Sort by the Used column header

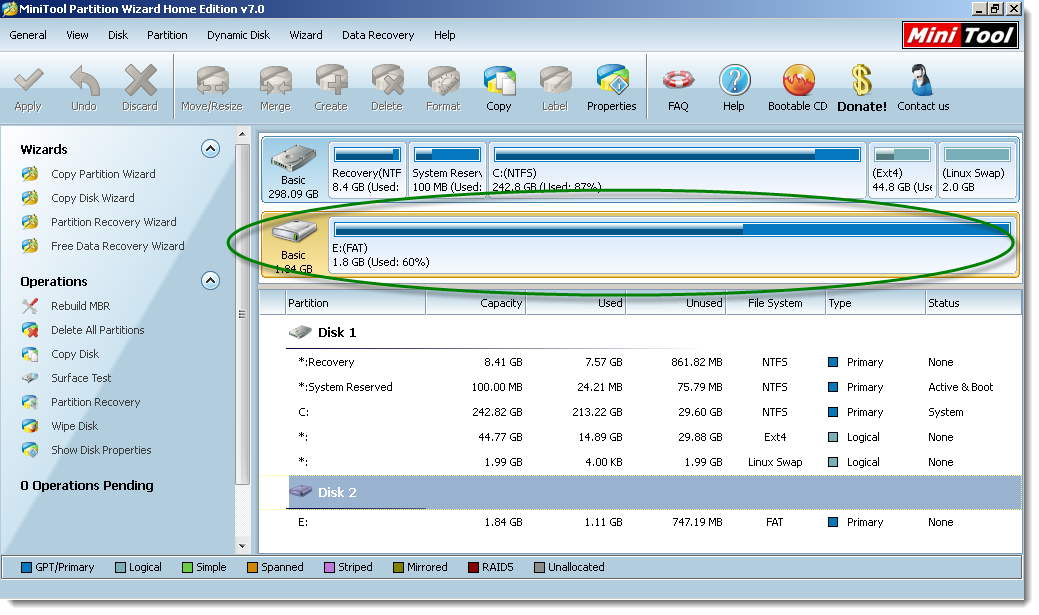(576, 303)
